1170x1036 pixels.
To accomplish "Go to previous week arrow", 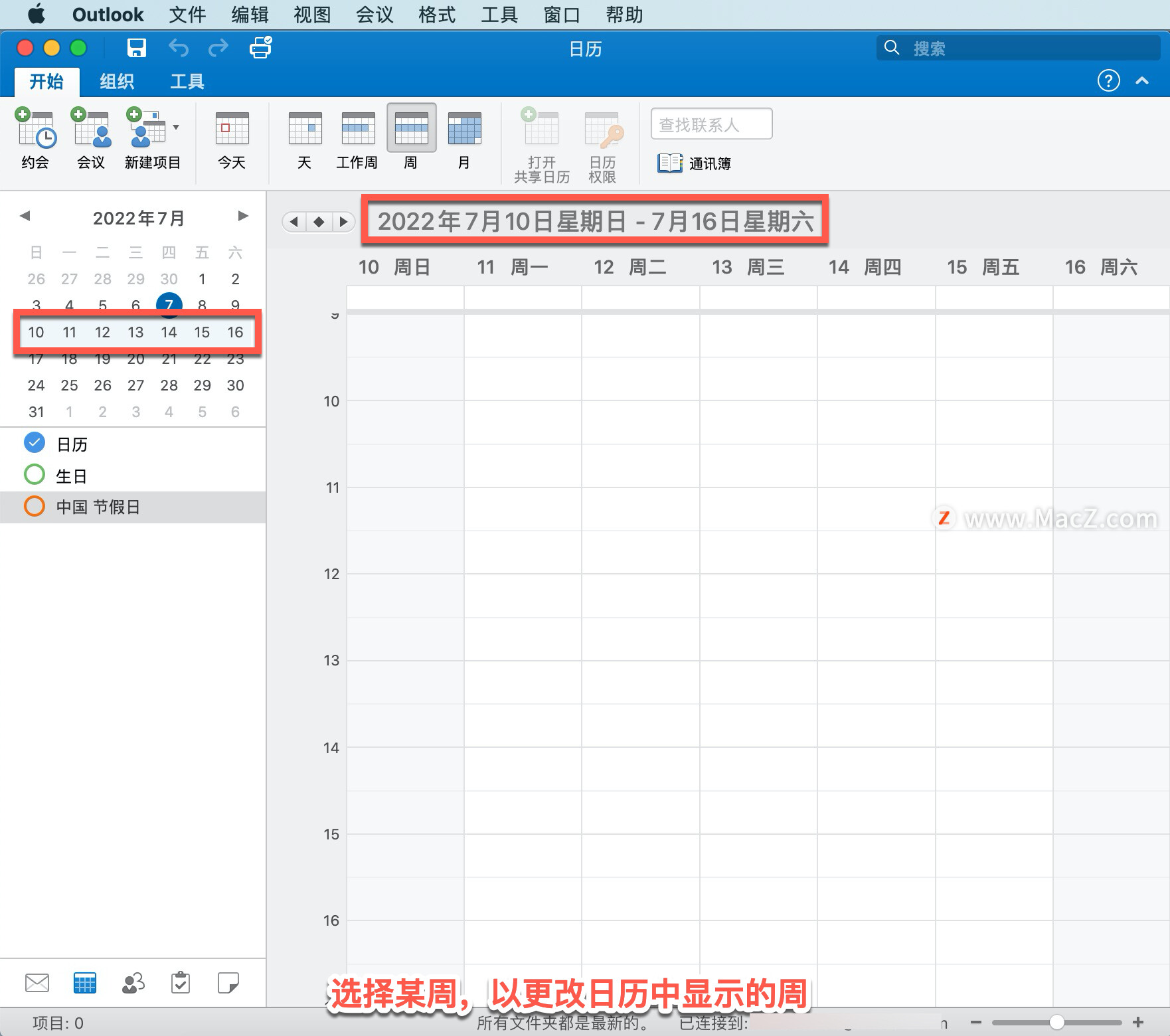I will [x=293, y=221].
